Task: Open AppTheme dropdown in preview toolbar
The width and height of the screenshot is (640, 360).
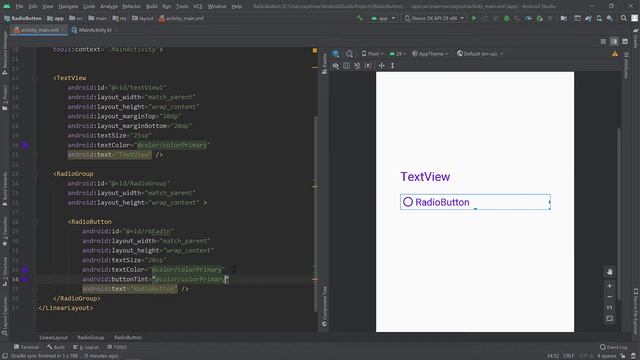Action: [x=430, y=53]
